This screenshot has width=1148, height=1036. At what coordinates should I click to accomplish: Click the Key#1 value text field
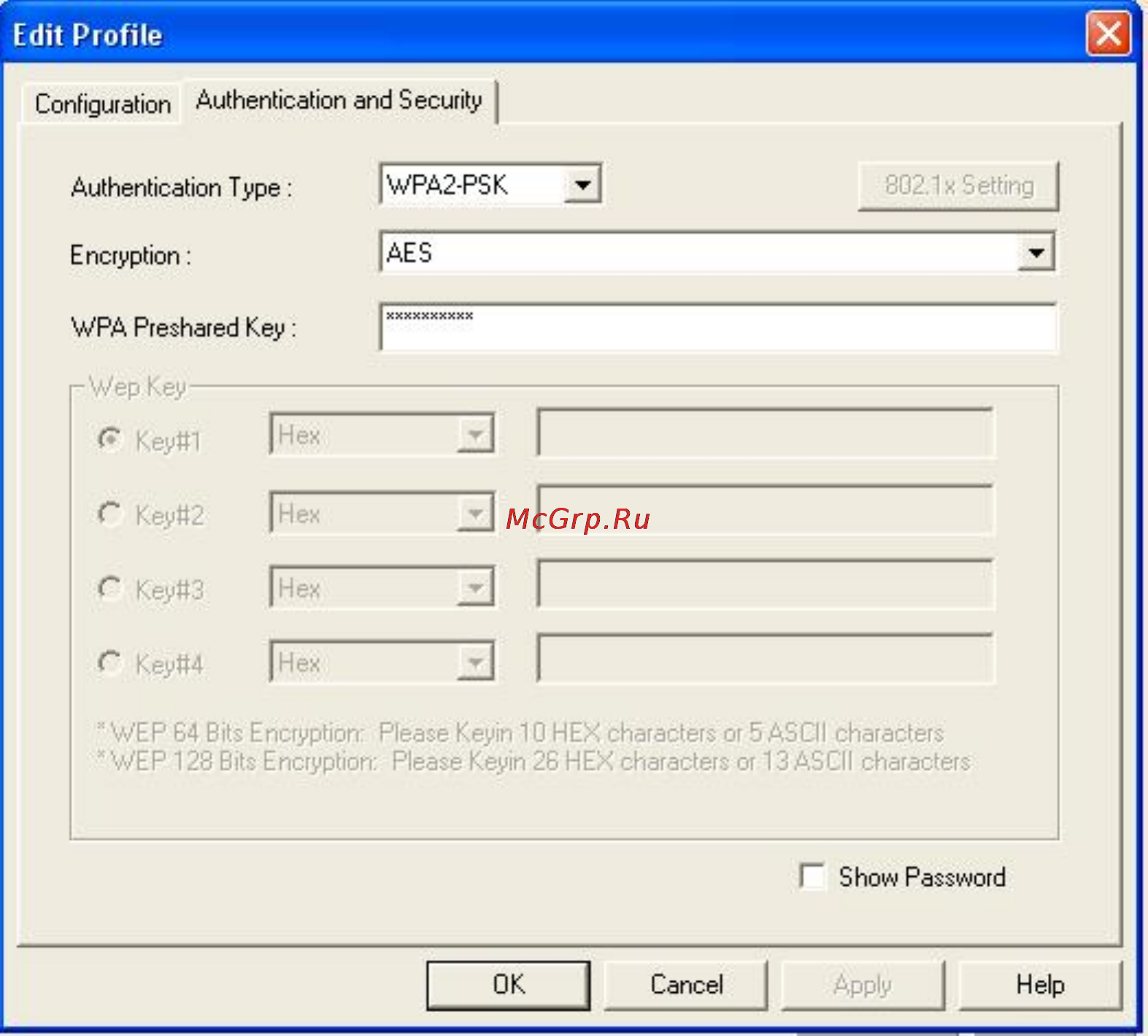(x=765, y=433)
